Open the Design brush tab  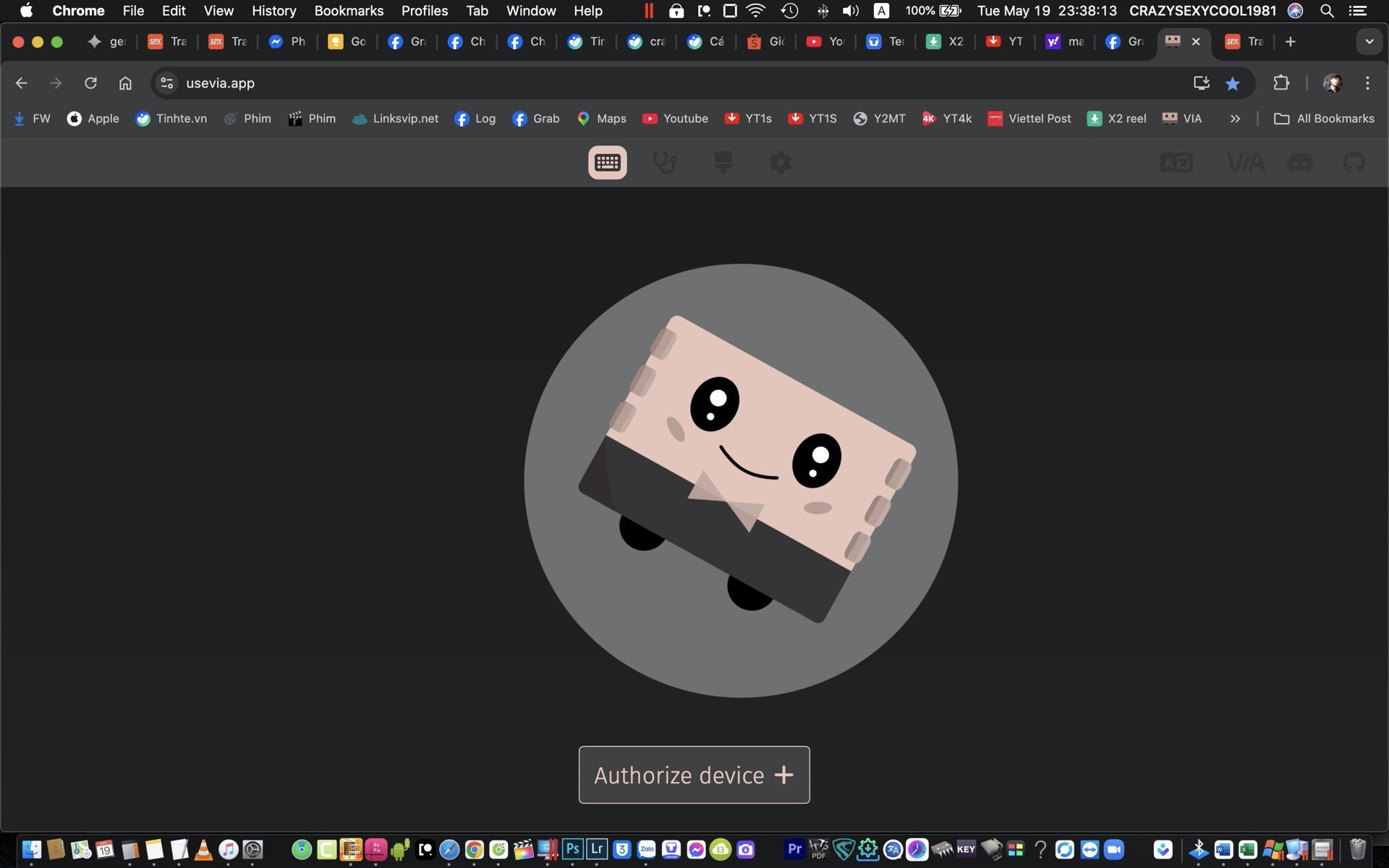723,163
